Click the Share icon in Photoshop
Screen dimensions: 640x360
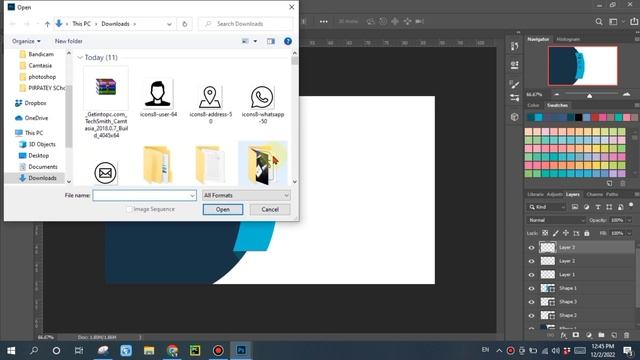click(634, 22)
